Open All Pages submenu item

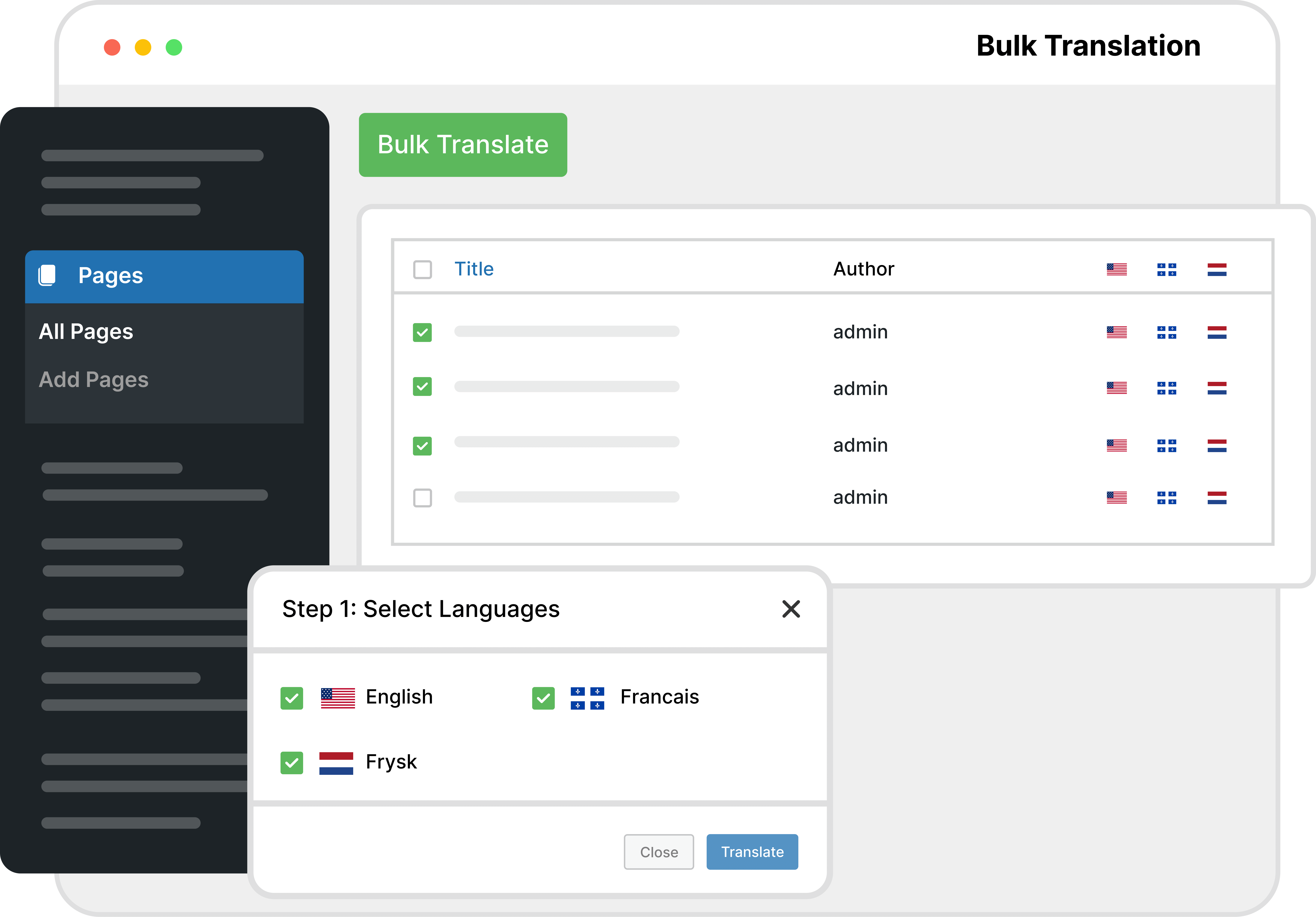pos(86,331)
